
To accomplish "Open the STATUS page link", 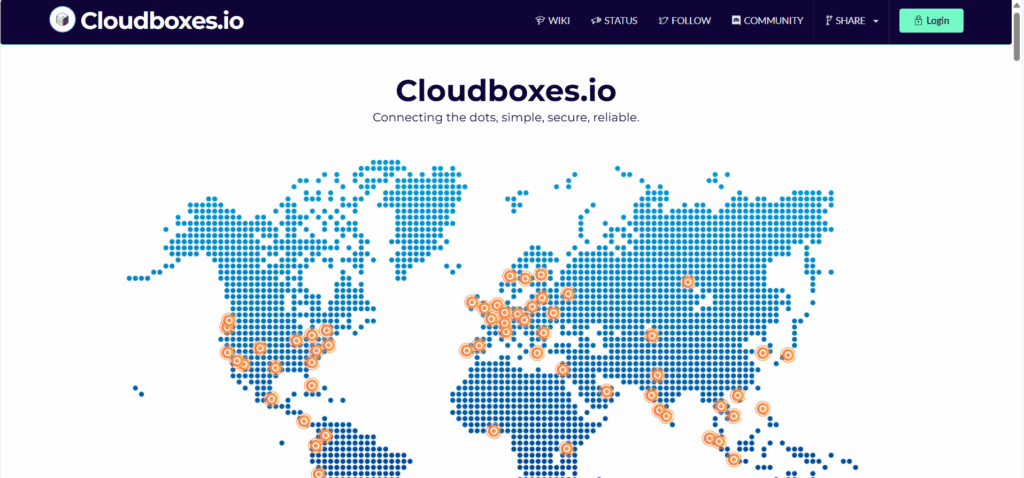I will pos(614,21).
